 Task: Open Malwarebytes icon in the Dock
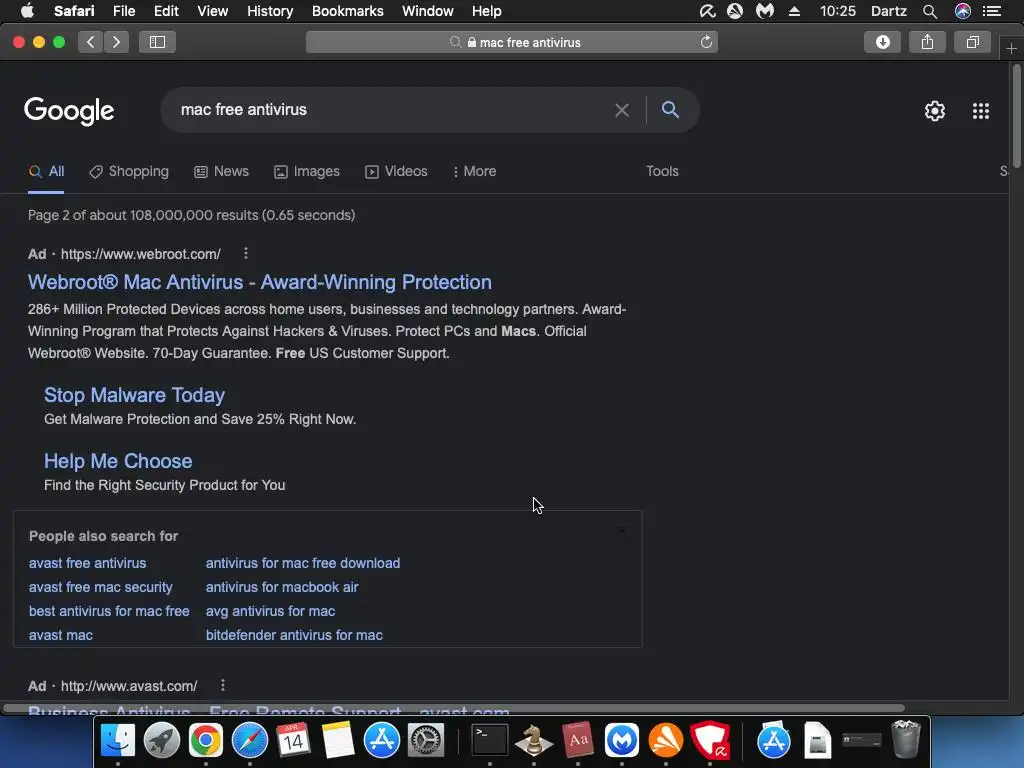[622, 741]
